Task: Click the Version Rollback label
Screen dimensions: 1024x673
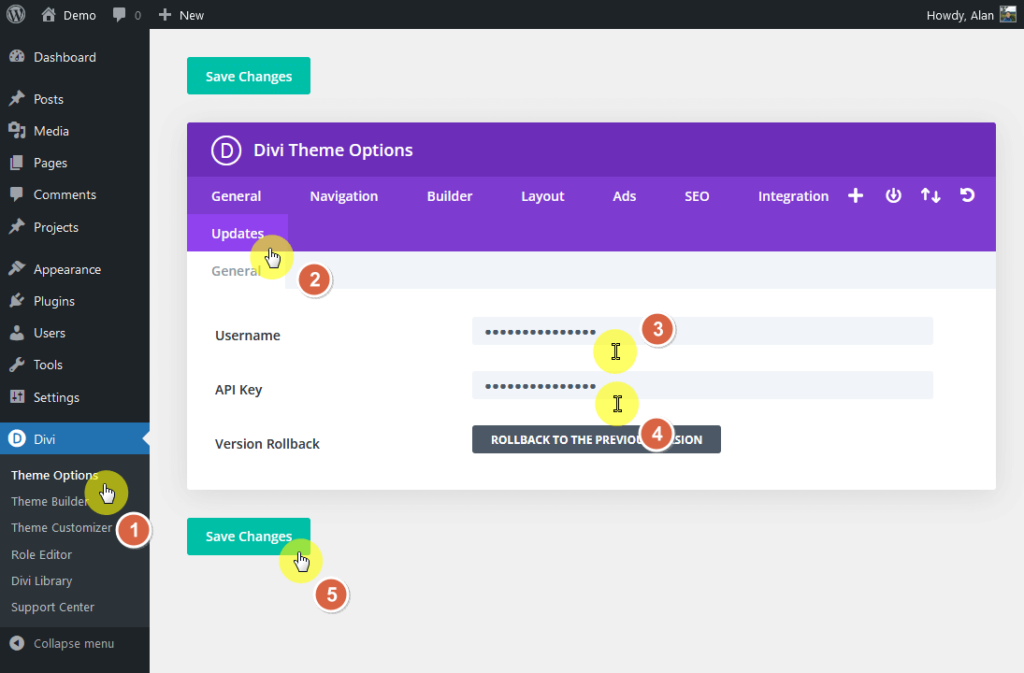Action: 267,444
